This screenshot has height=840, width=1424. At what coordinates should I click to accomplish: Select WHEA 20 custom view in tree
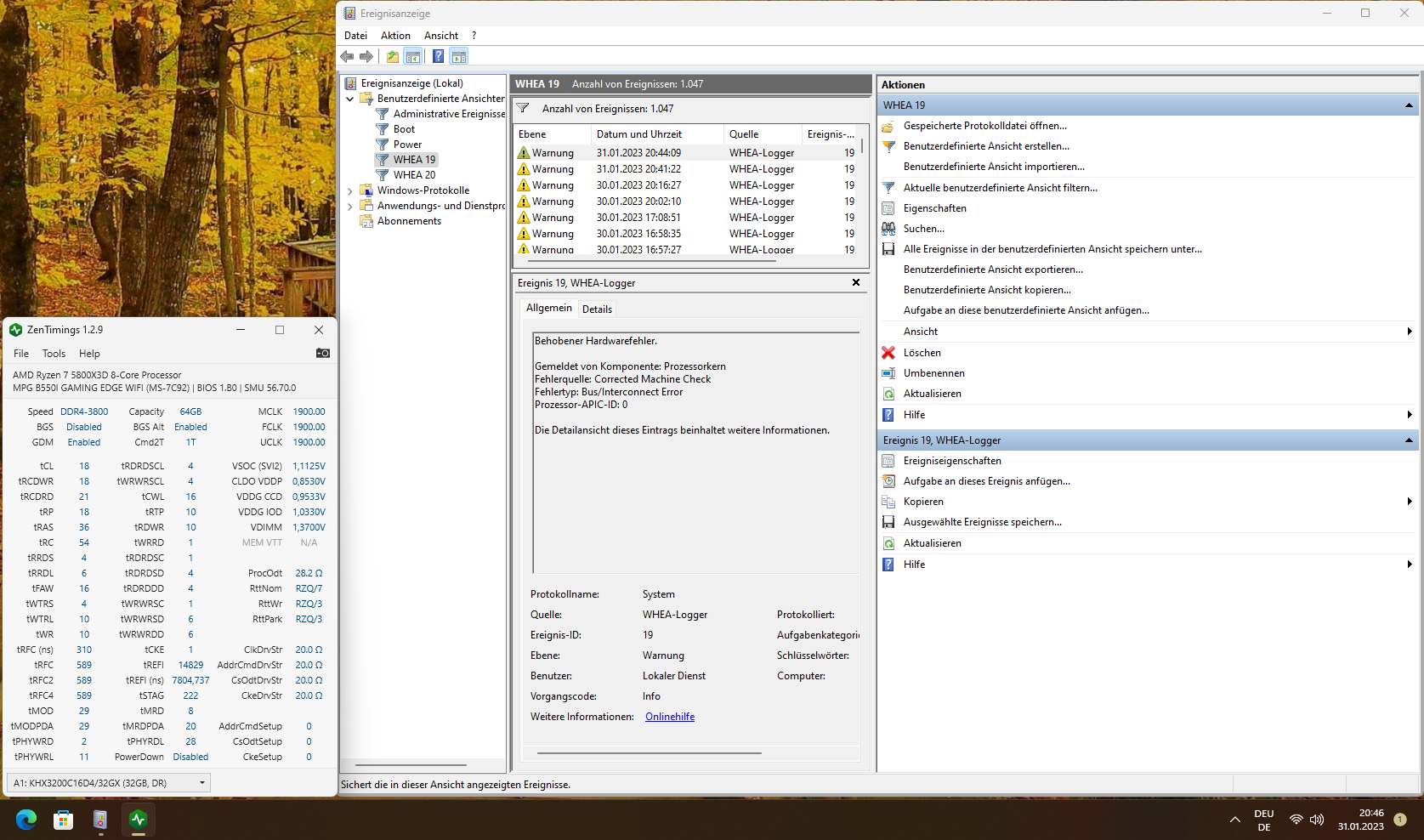coord(414,175)
